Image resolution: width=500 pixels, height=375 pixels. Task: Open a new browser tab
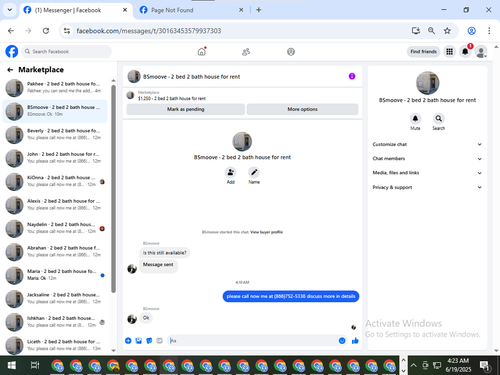pos(259,10)
